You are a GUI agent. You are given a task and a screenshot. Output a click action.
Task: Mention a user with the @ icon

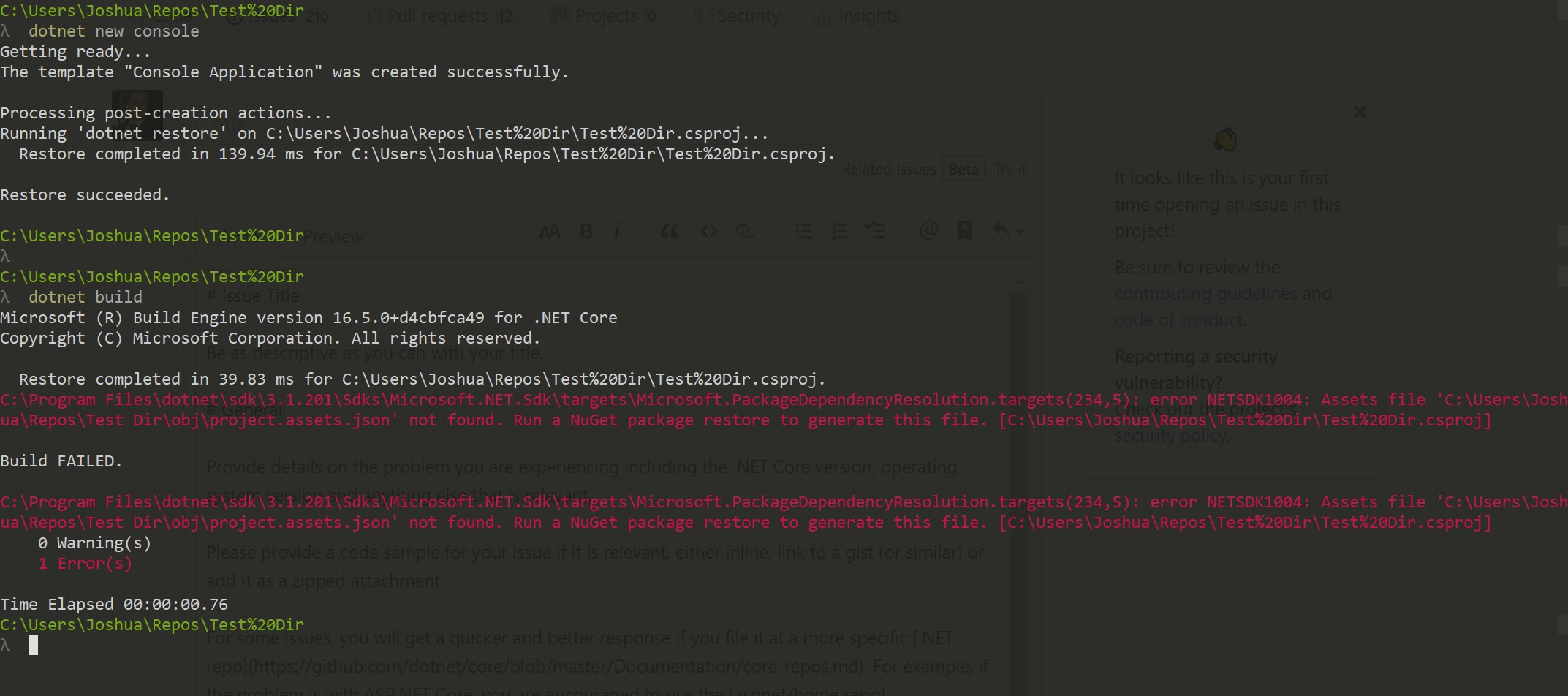click(928, 230)
